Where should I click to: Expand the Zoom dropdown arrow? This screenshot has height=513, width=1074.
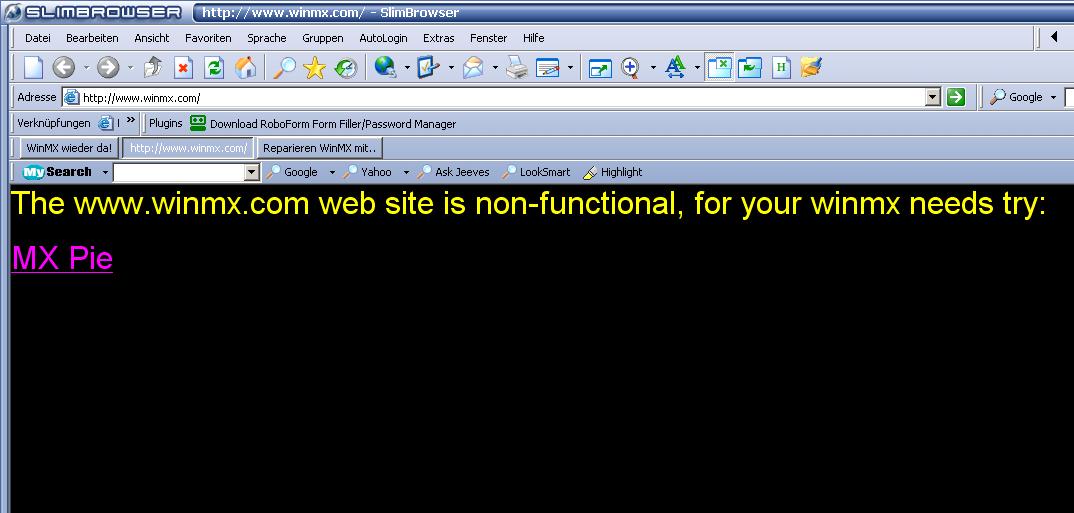[653, 68]
